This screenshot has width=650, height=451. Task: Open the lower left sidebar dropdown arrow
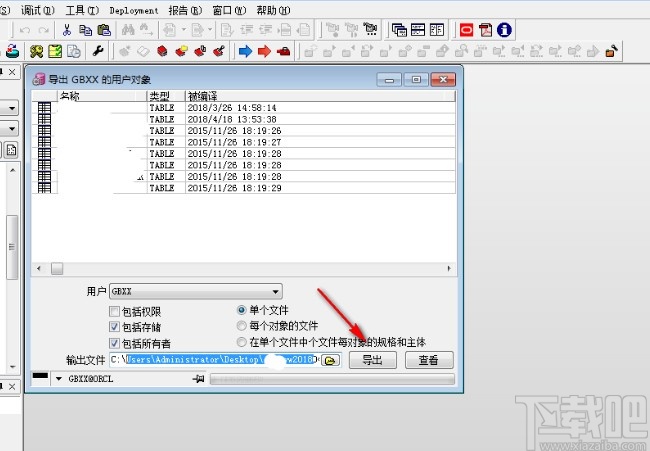12,128
